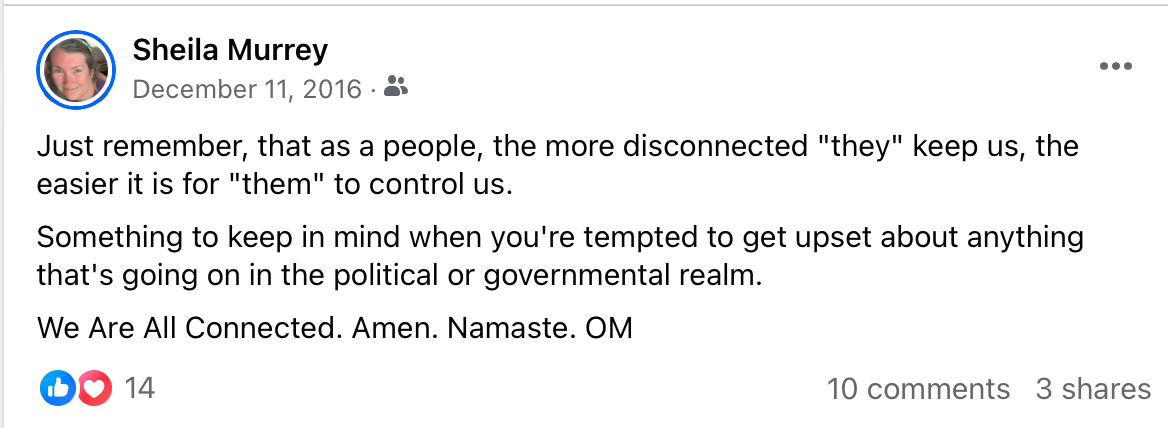Click the friends audience icon
1168x428 pixels.
[396, 89]
